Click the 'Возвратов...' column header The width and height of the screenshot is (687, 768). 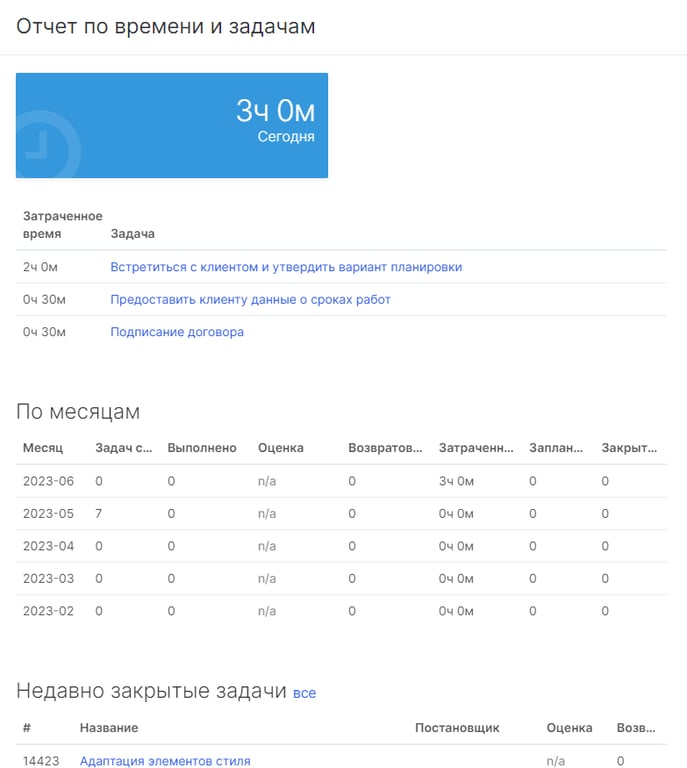(x=385, y=448)
